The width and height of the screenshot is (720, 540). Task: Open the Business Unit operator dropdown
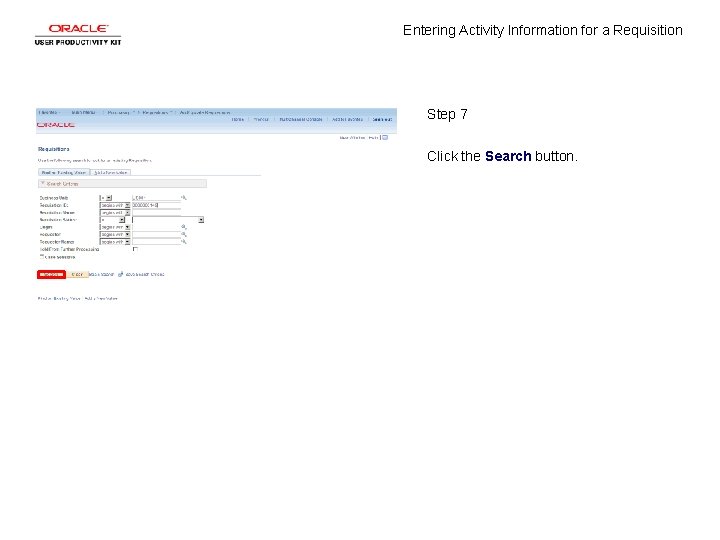coord(106,198)
